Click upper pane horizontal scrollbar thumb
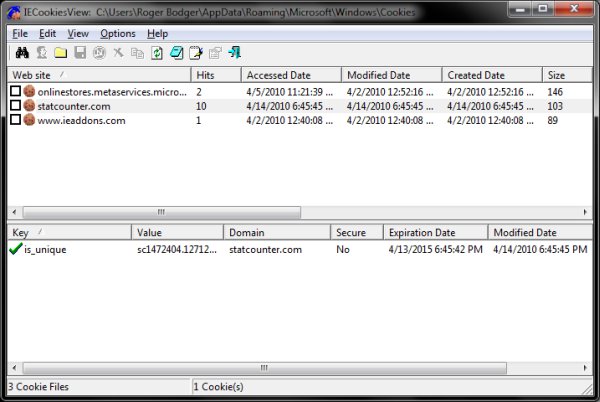 (x=161, y=212)
